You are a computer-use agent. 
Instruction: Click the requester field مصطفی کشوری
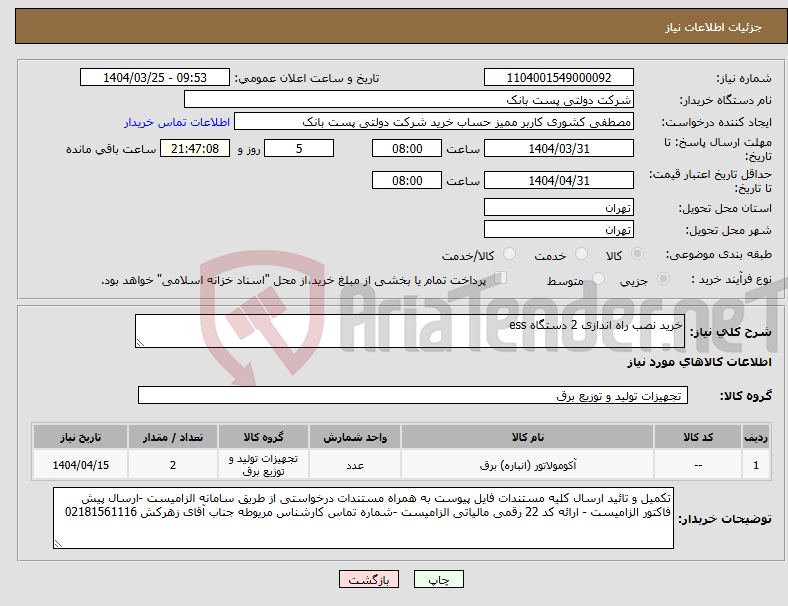[x=434, y=122]
